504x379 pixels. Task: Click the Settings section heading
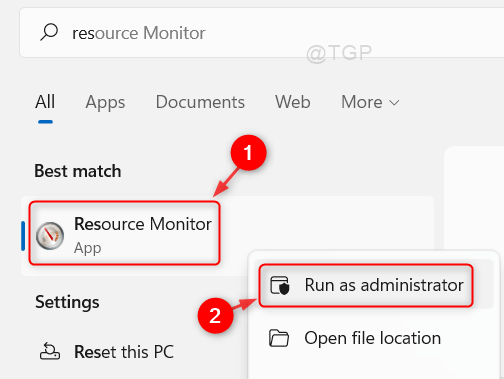(x=67, y=302)
